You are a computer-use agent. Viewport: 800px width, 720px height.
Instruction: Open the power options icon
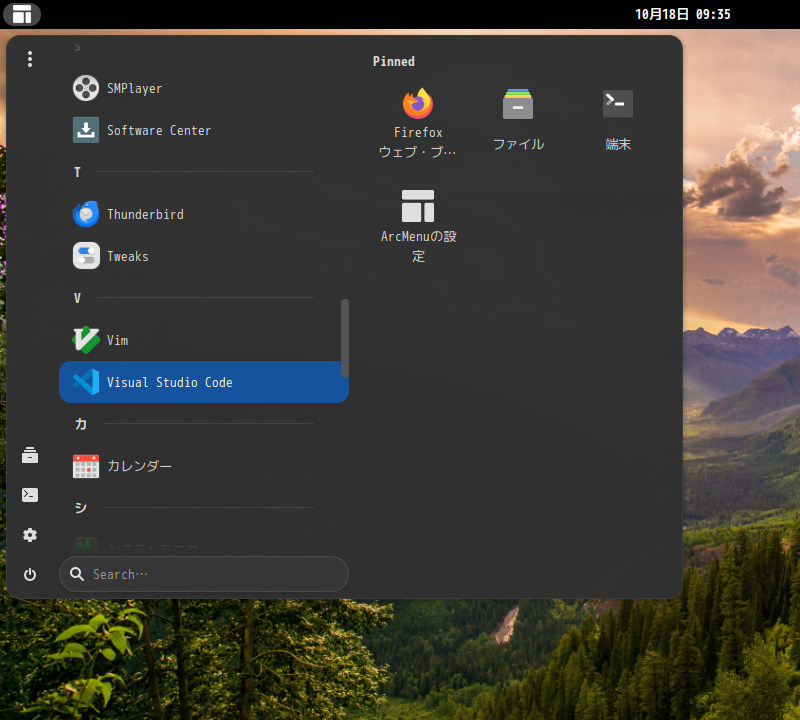pos(30,575)
